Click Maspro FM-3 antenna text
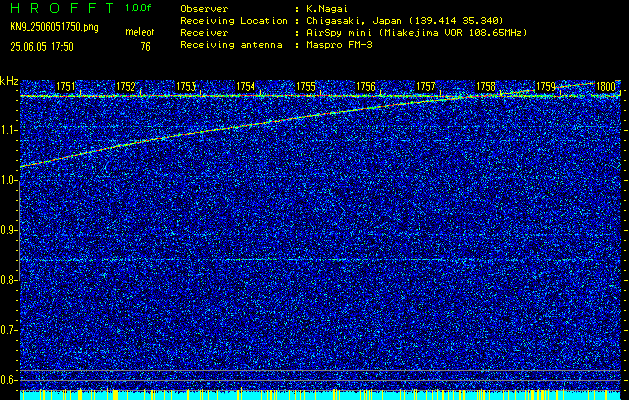 (x=339, y=45)
